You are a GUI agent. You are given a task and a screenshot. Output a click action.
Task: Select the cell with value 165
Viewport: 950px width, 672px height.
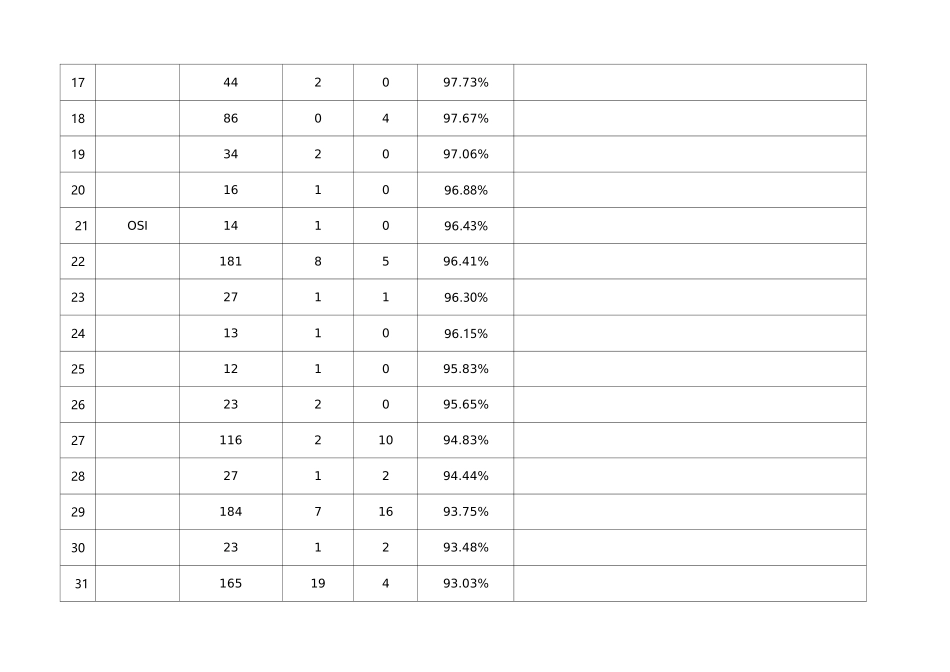click(230, 584)
